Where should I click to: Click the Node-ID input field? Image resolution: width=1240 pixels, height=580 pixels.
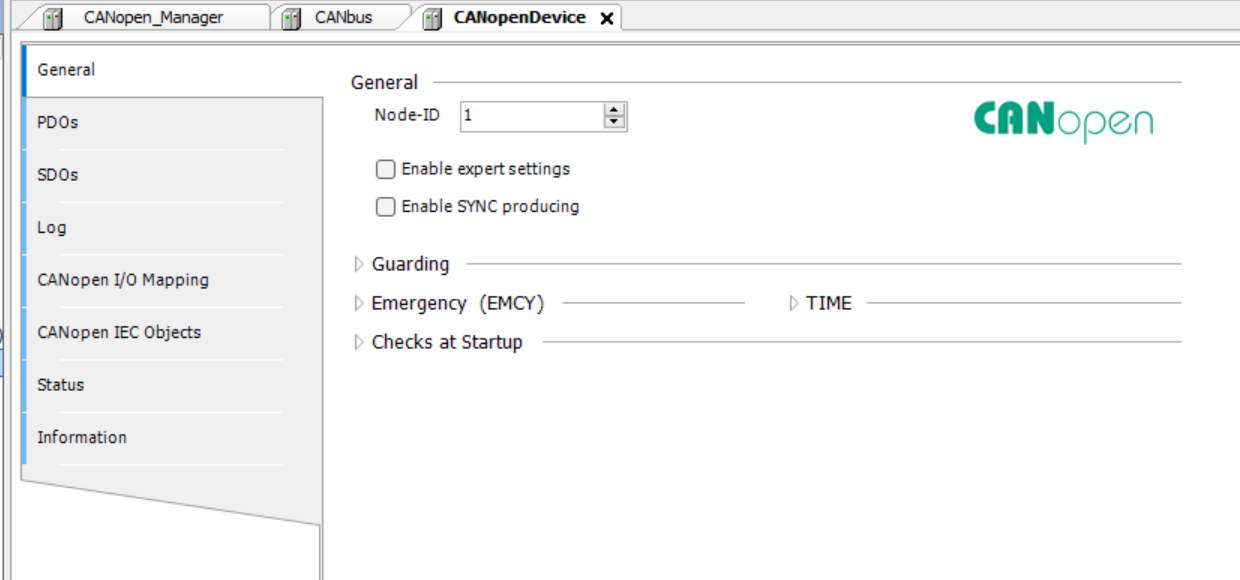coord(532,116)
